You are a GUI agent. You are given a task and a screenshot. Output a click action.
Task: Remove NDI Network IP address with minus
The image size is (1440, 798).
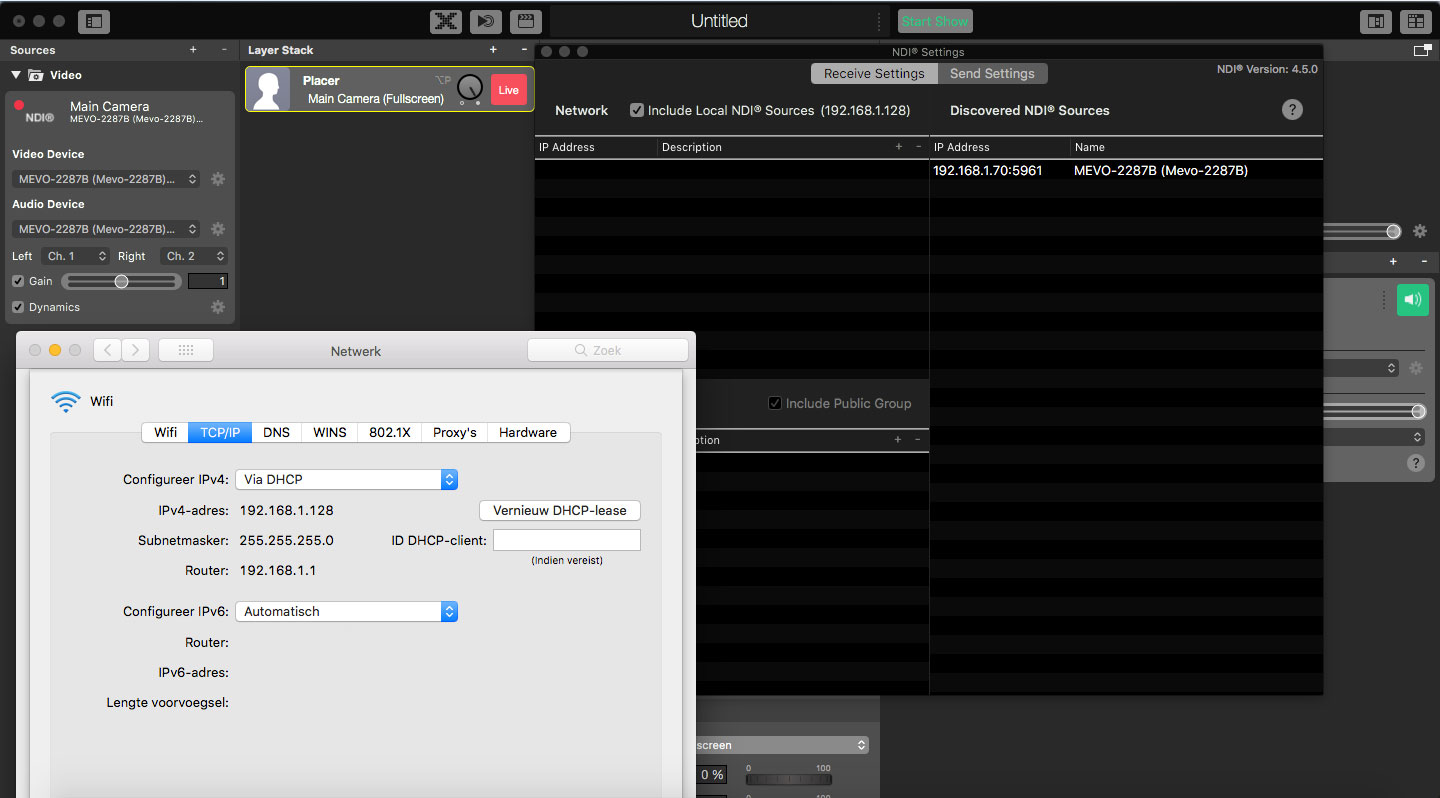pos(918,147)
